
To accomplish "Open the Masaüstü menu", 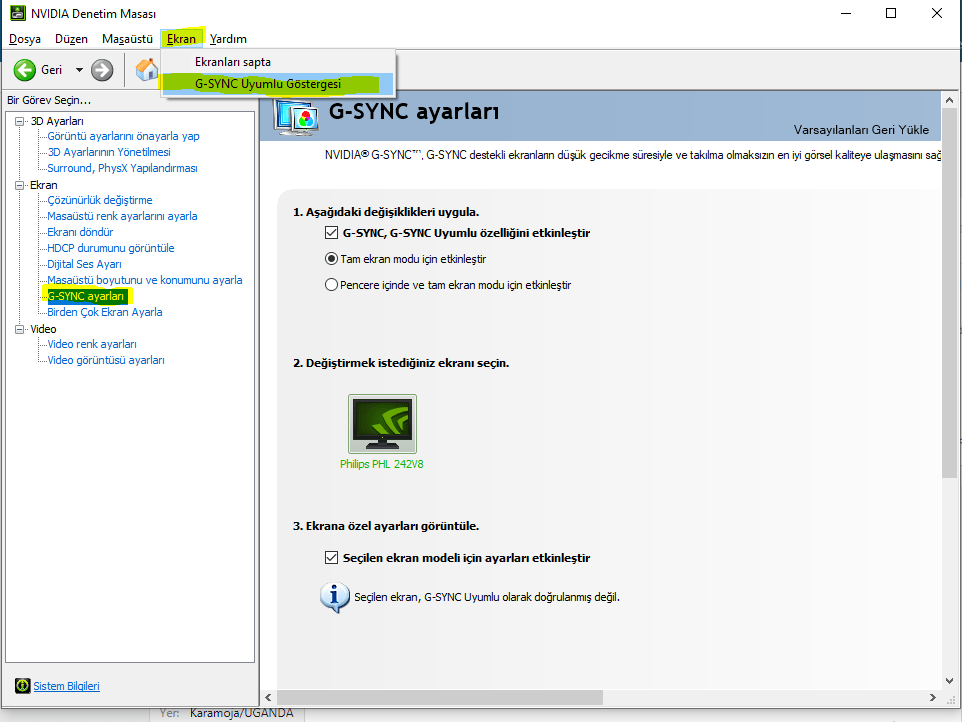I will 127,39.
